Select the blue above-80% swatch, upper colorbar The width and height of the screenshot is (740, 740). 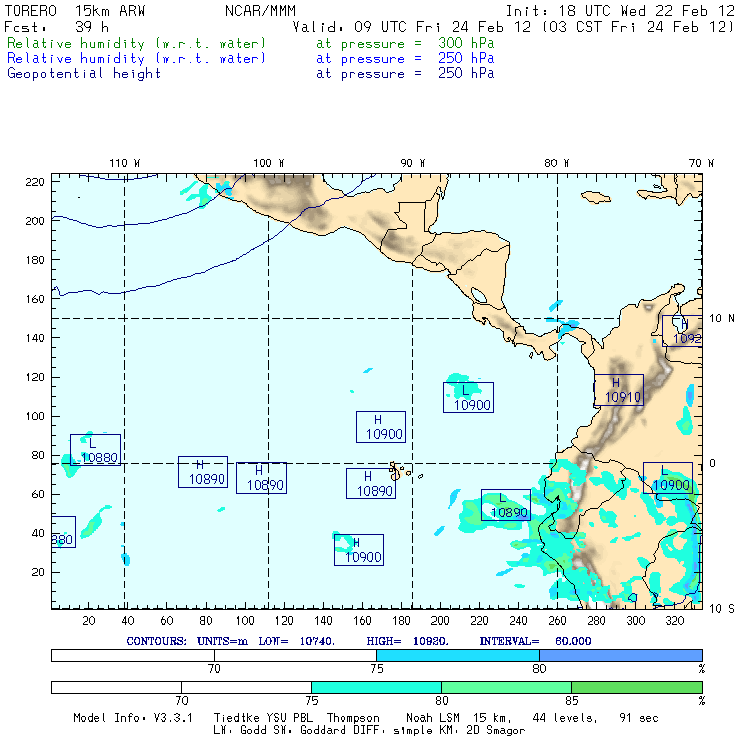click(x=621, y=655)
